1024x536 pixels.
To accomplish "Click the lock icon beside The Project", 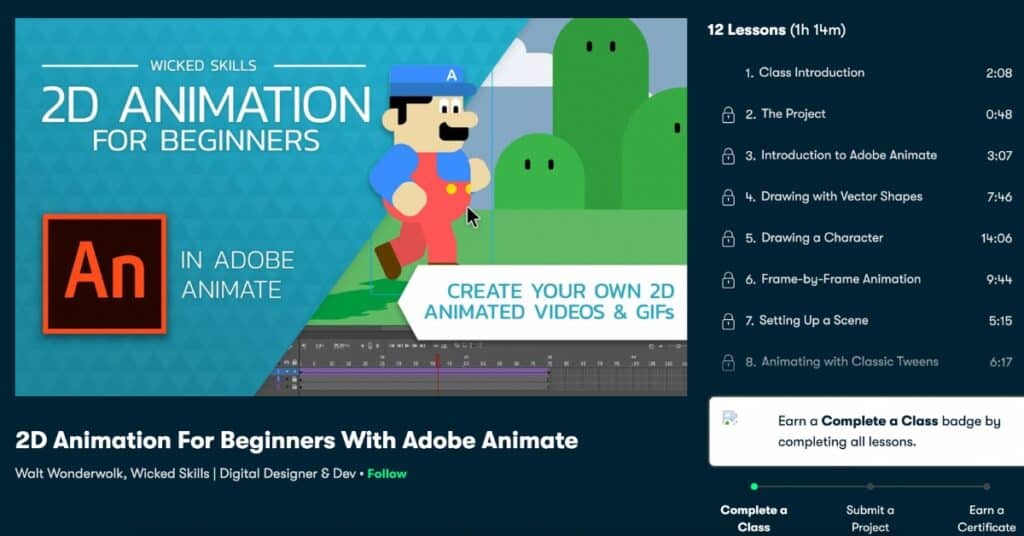I will coord(728,115).
